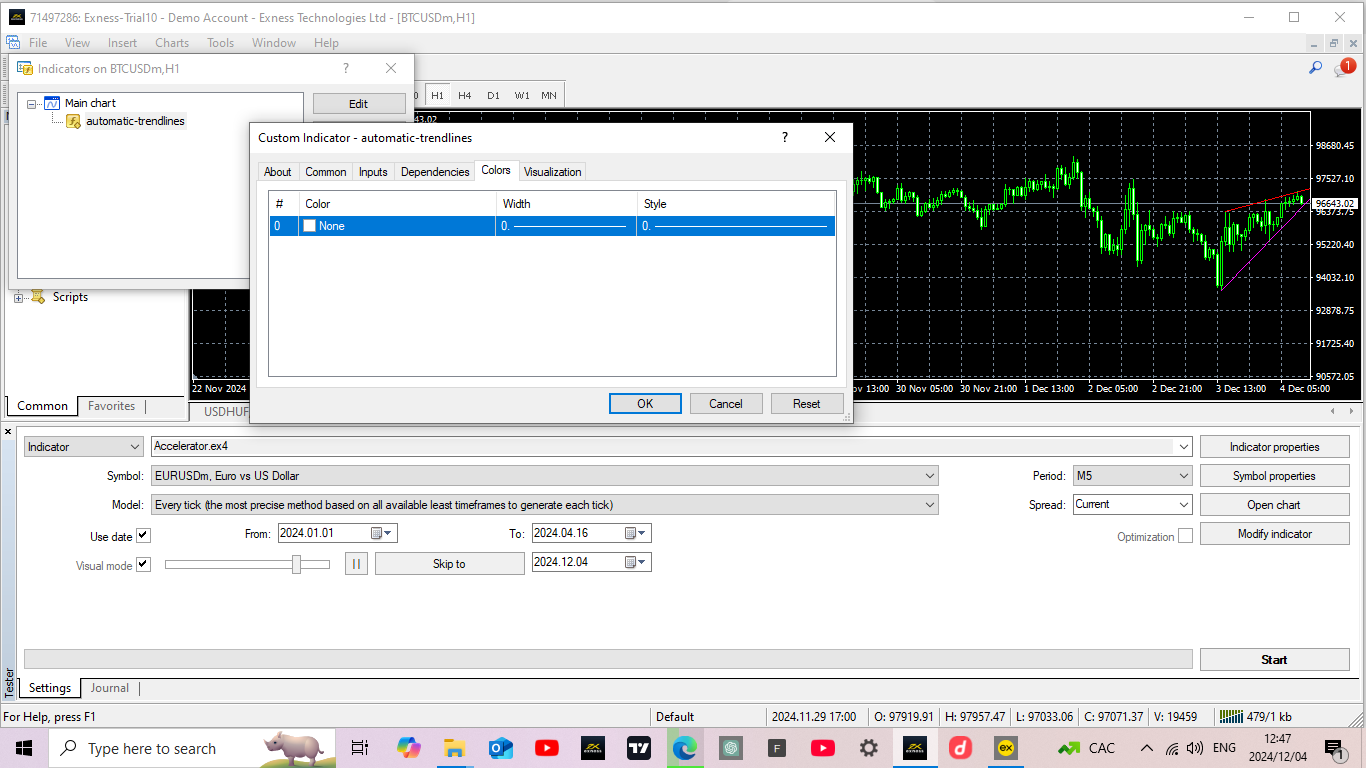The image size is (1366, 768).
Task: Switch to Microsoft Edge in taskbar
Action: 684,748
